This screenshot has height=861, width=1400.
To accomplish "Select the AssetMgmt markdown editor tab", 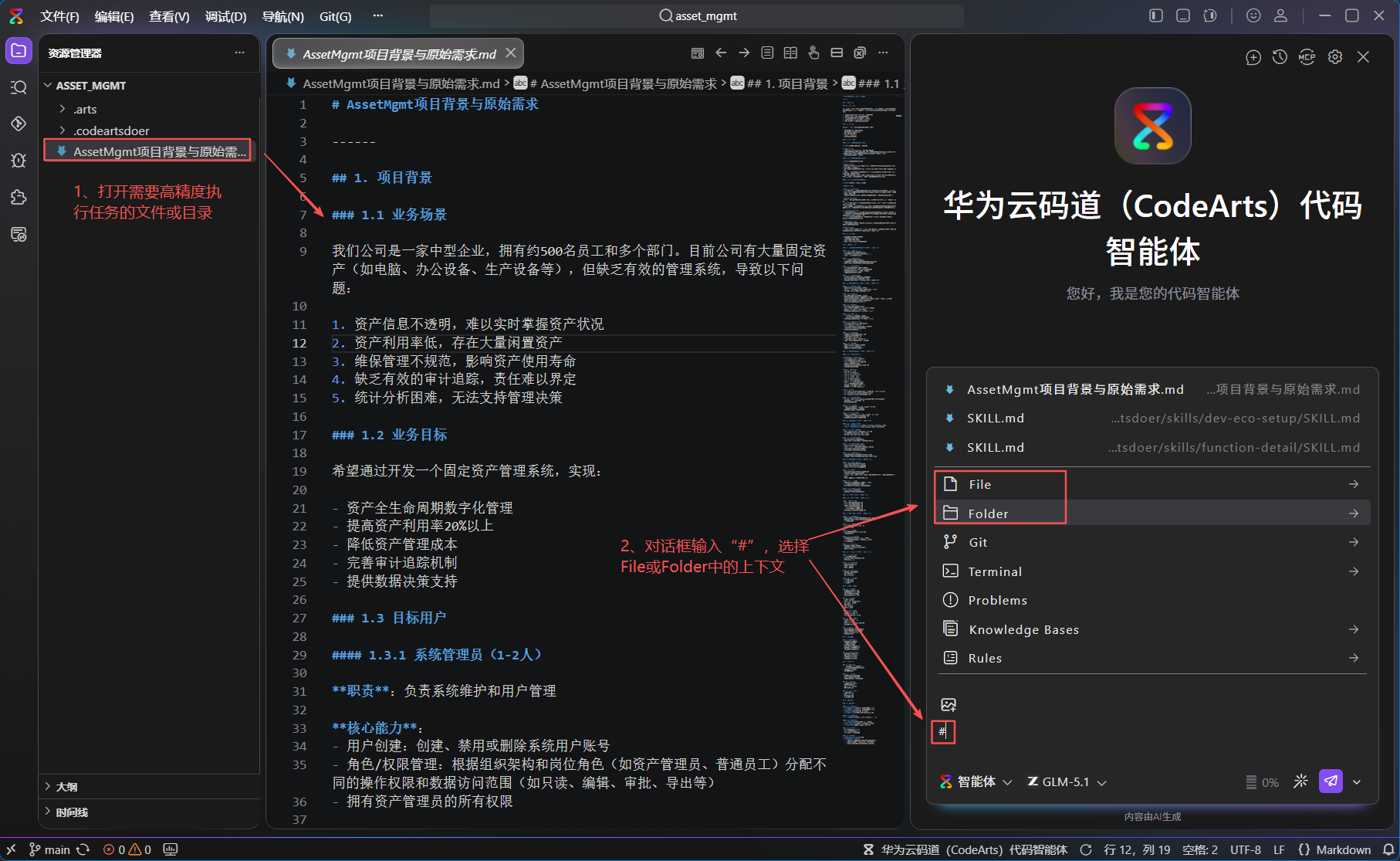I will [398, 53].
